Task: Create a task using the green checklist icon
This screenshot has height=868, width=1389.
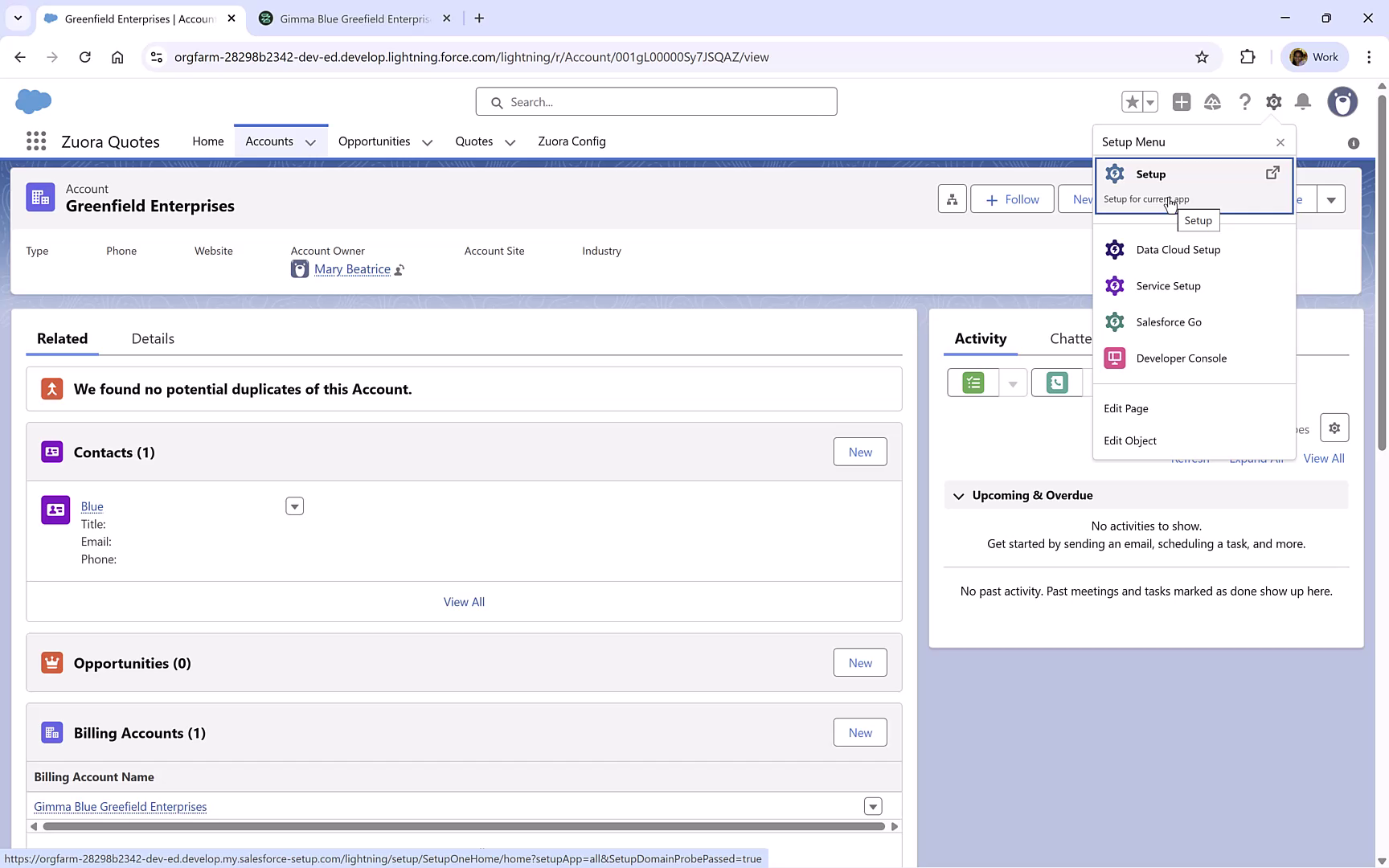Action: pyautogui.click(x=972, y=383)
